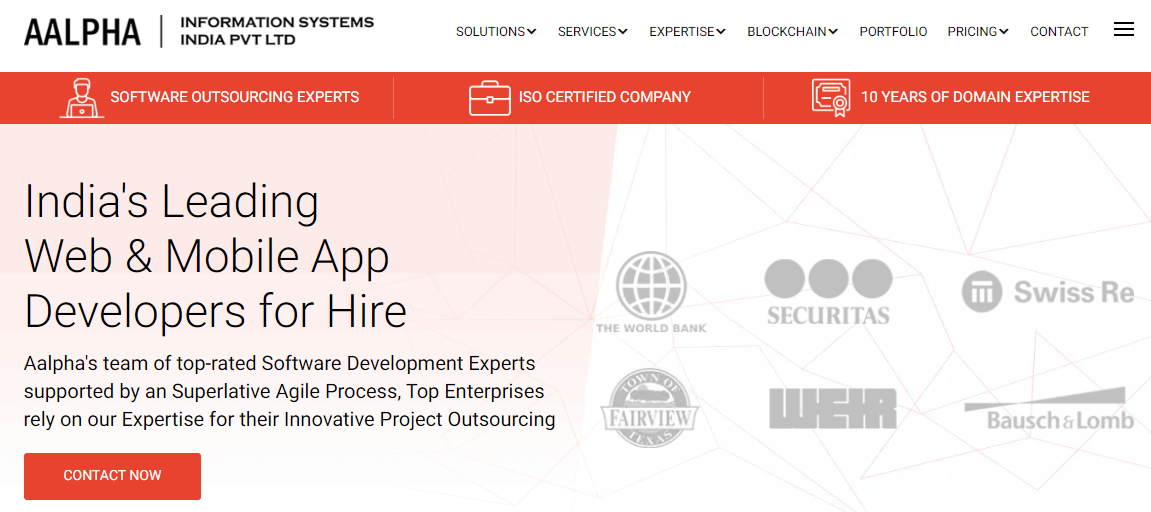The image size is (1151, 512).
Task: Click the Weir logo
Action: point(832,408)
